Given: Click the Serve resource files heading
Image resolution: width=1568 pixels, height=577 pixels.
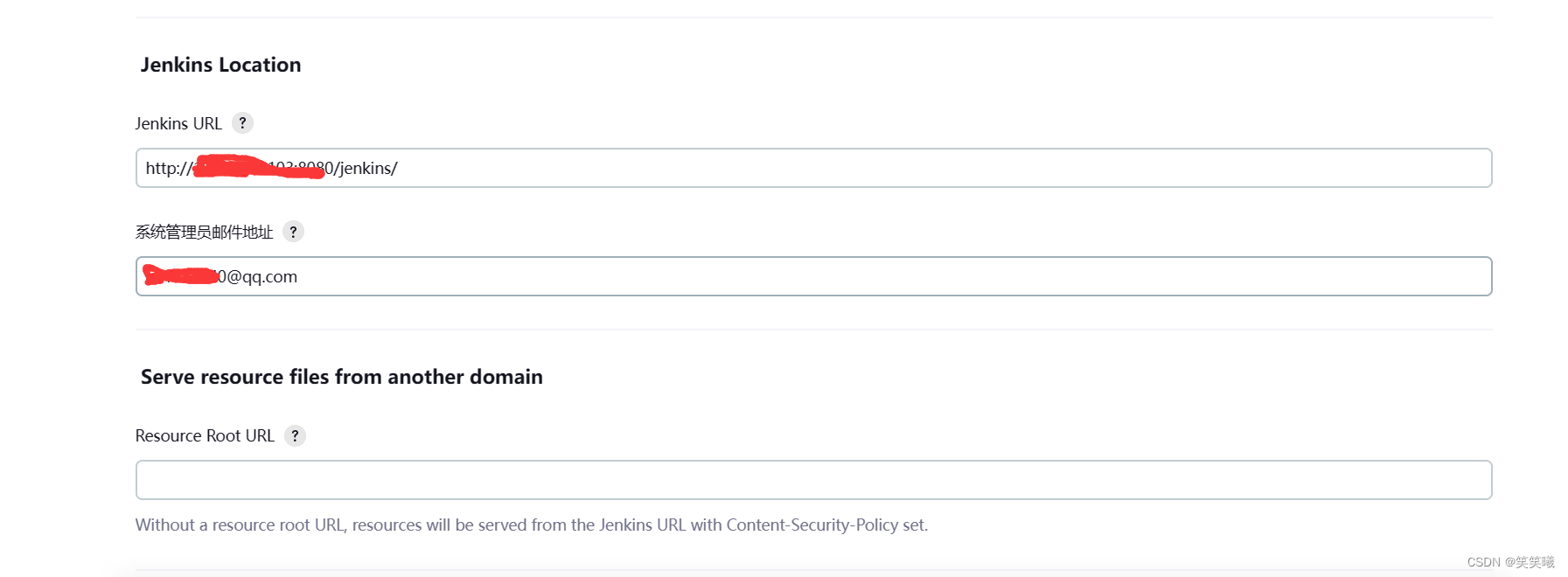Looking at the screenshot, I should 341,377.
